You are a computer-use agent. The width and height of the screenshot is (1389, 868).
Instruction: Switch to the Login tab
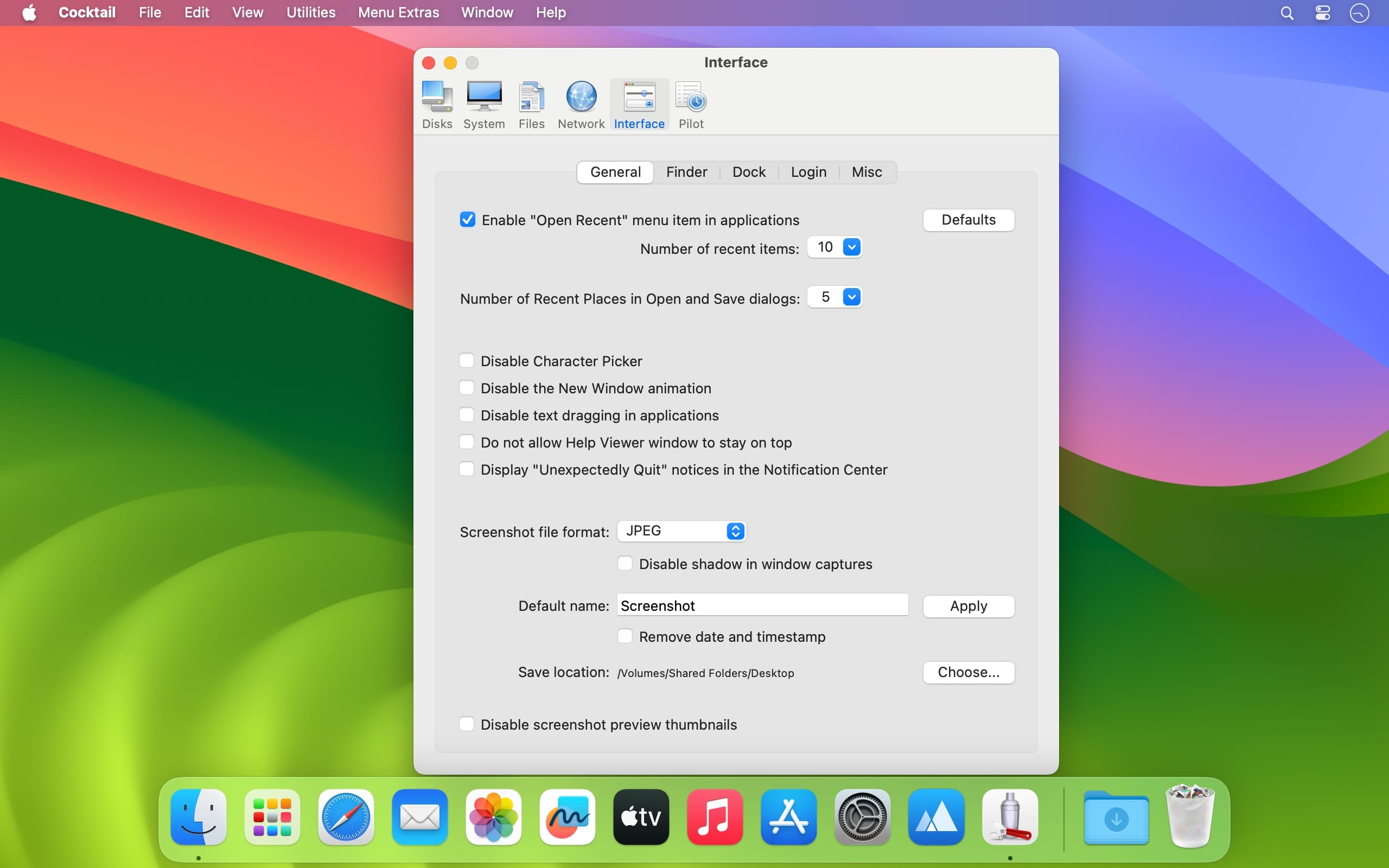click(808, 172)
